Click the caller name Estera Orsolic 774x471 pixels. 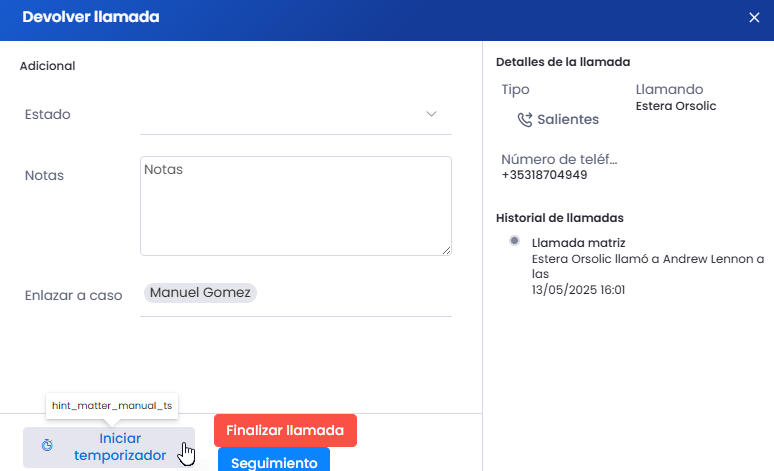(x=676, y=106)
